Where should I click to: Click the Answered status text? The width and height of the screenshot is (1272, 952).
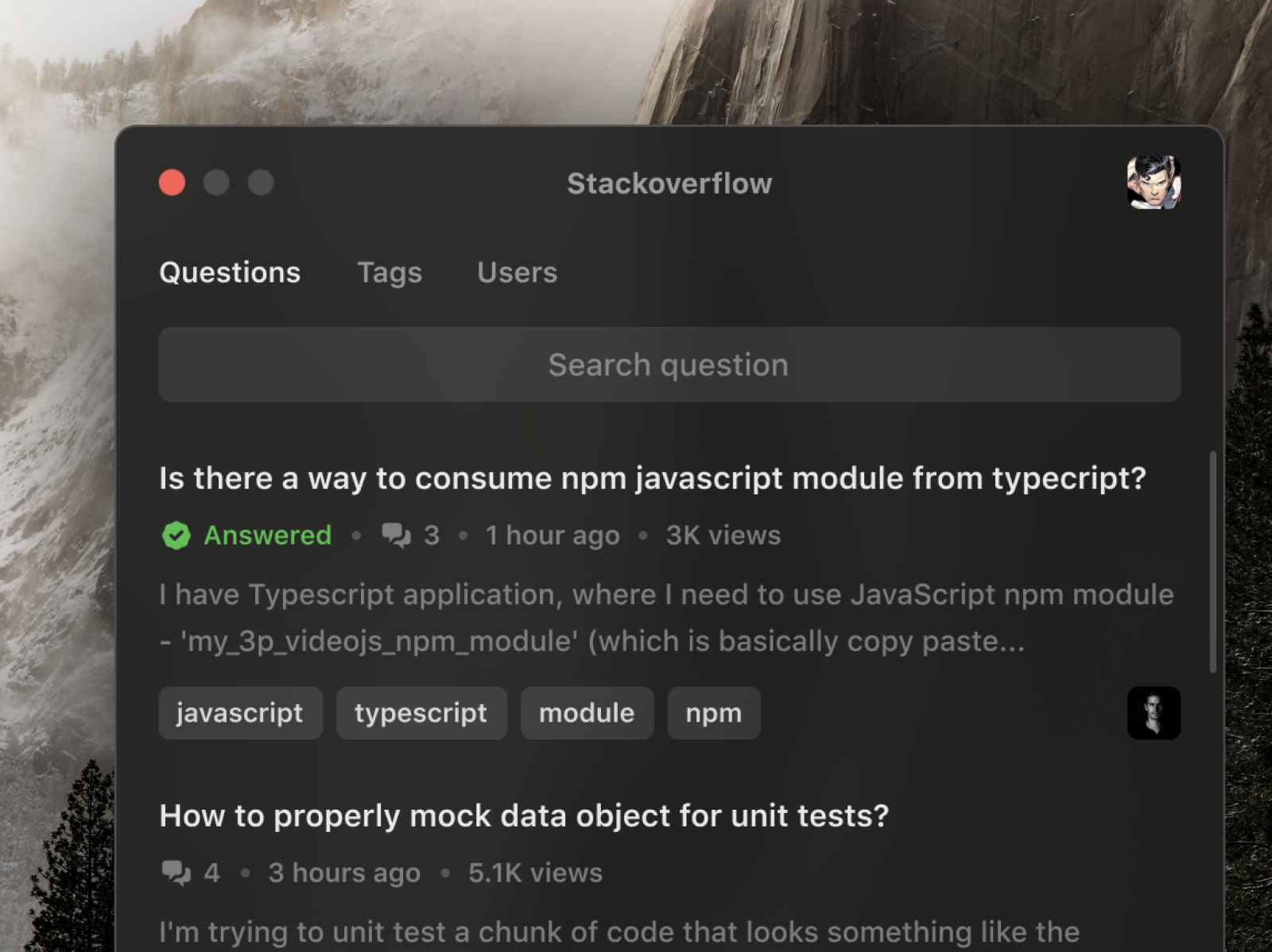click(268, 535)
